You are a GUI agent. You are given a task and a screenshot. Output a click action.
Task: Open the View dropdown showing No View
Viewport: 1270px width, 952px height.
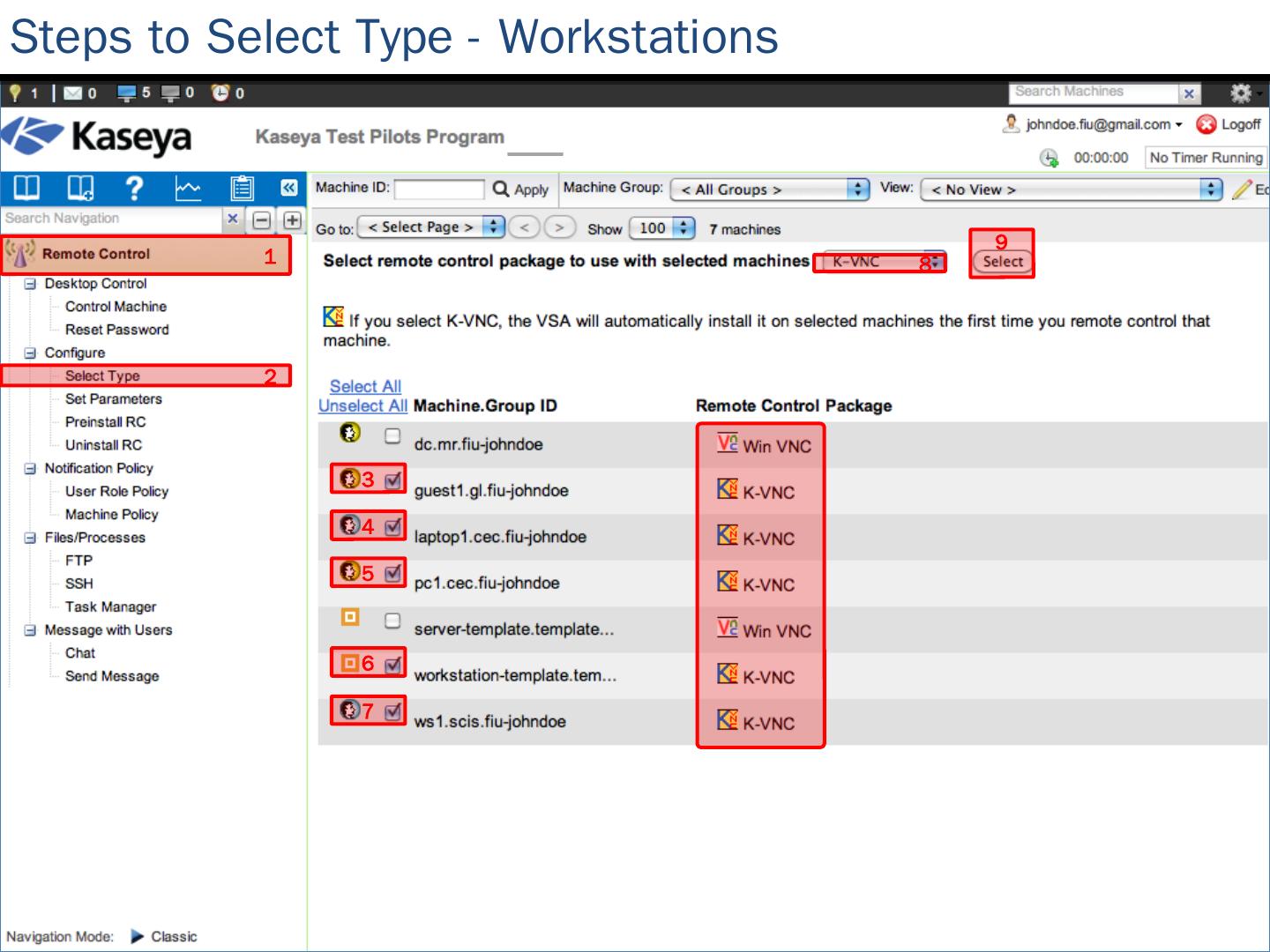1071,190
